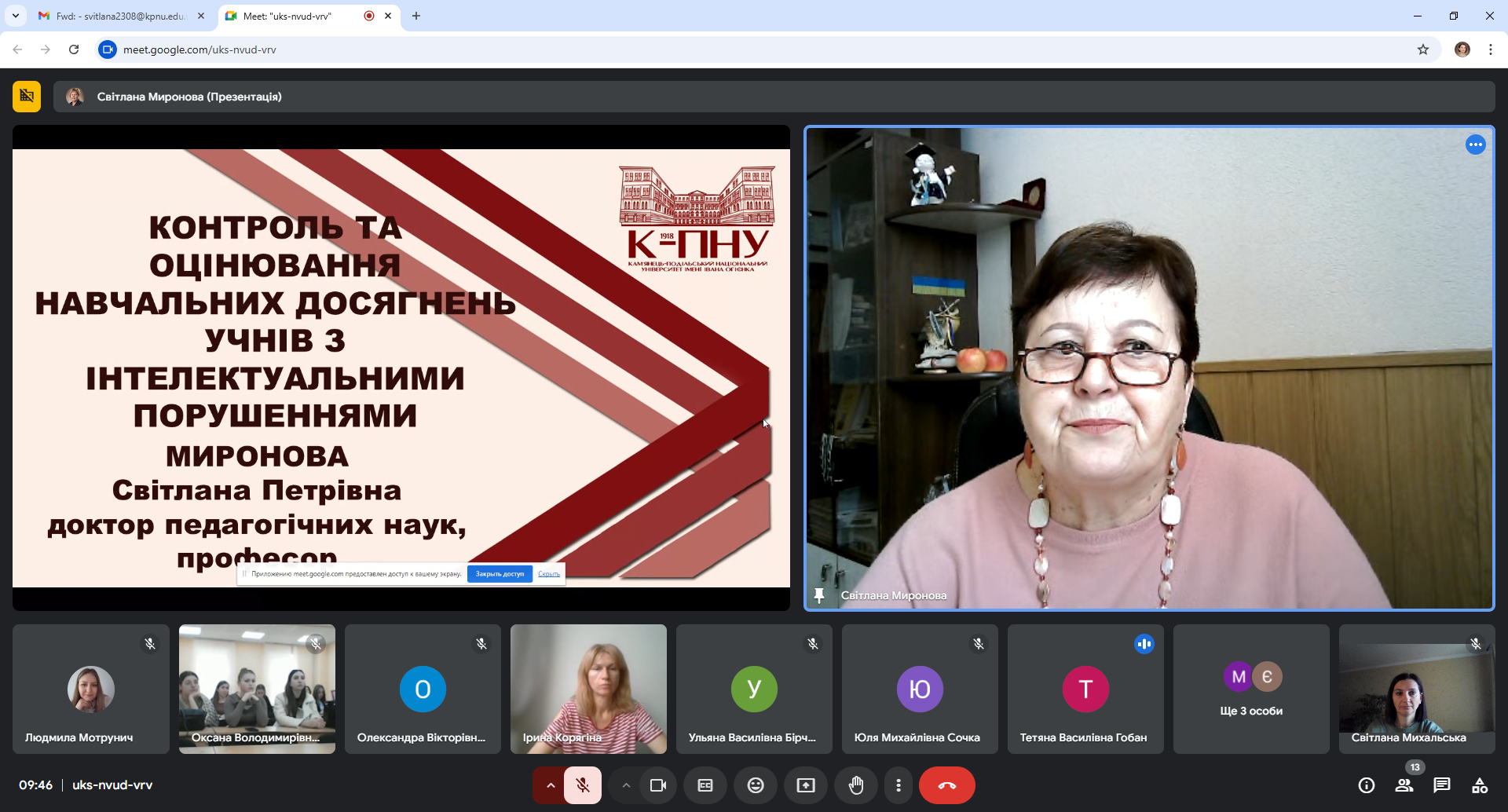Click the blue stop sharing access button
This screenshot has height=812, width=1508.
500,574
